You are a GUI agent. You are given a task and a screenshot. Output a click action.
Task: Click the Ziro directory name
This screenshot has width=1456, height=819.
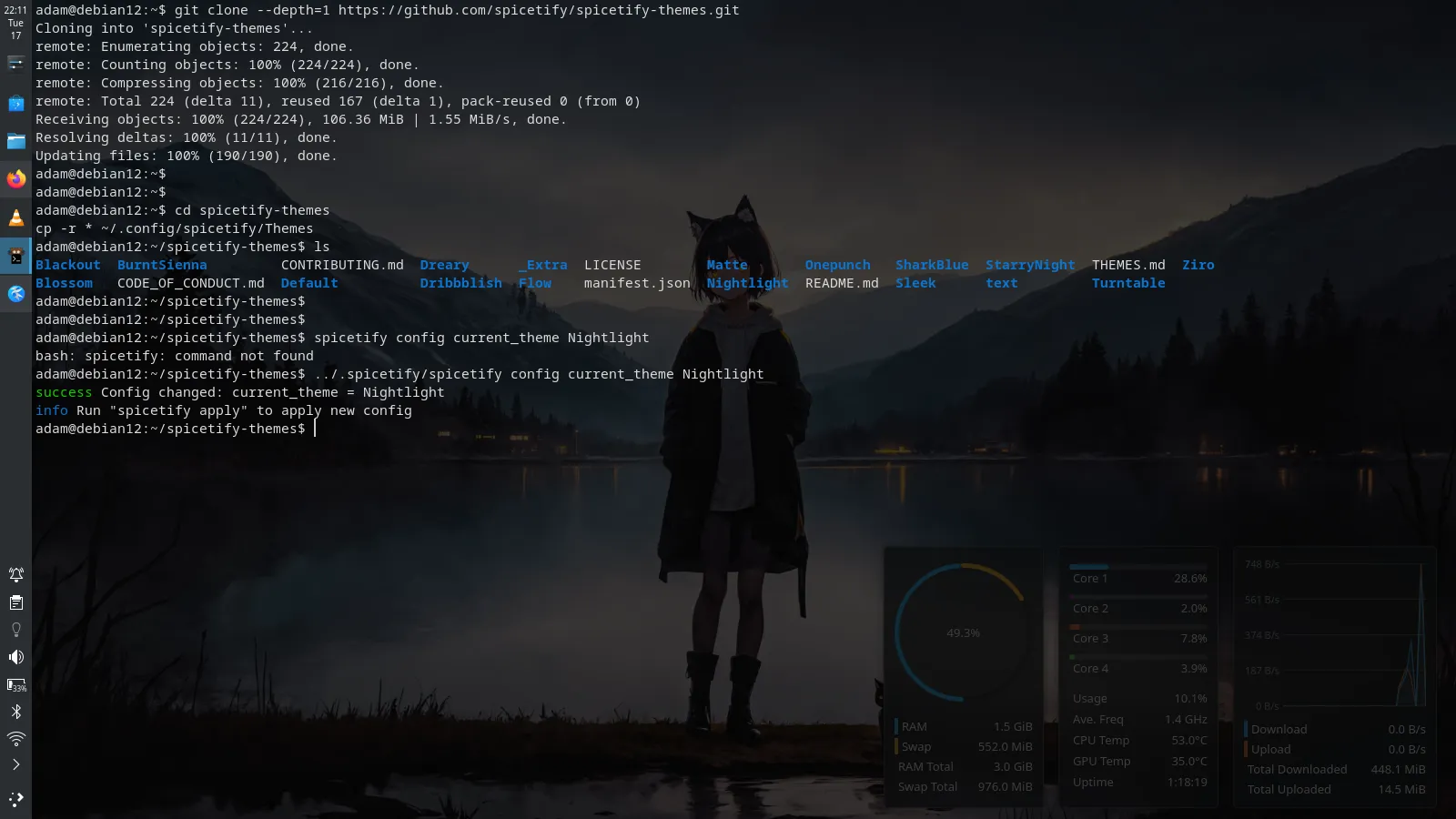1198,265
